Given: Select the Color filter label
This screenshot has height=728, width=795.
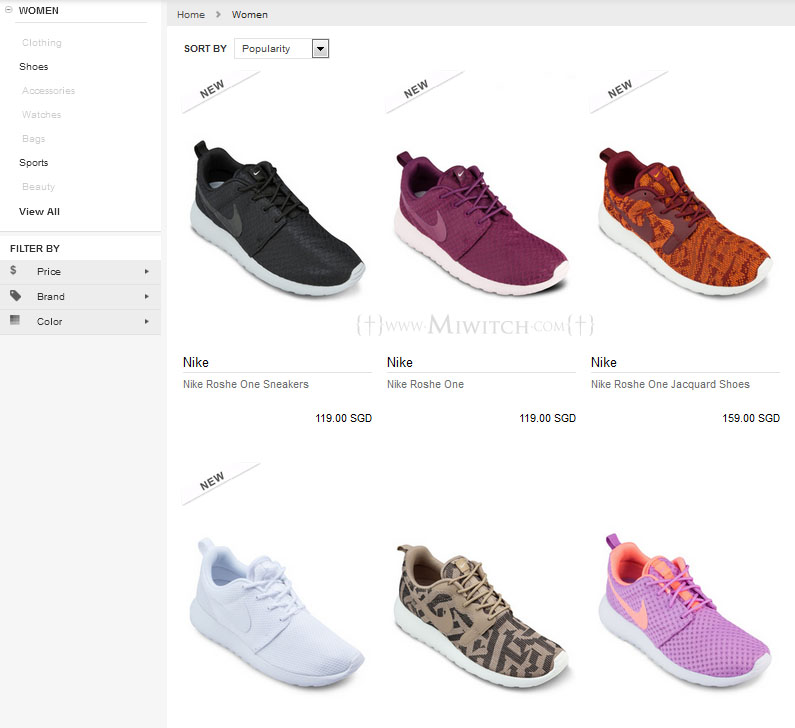Looking at the screenshot, I should (x=49, y=321).
